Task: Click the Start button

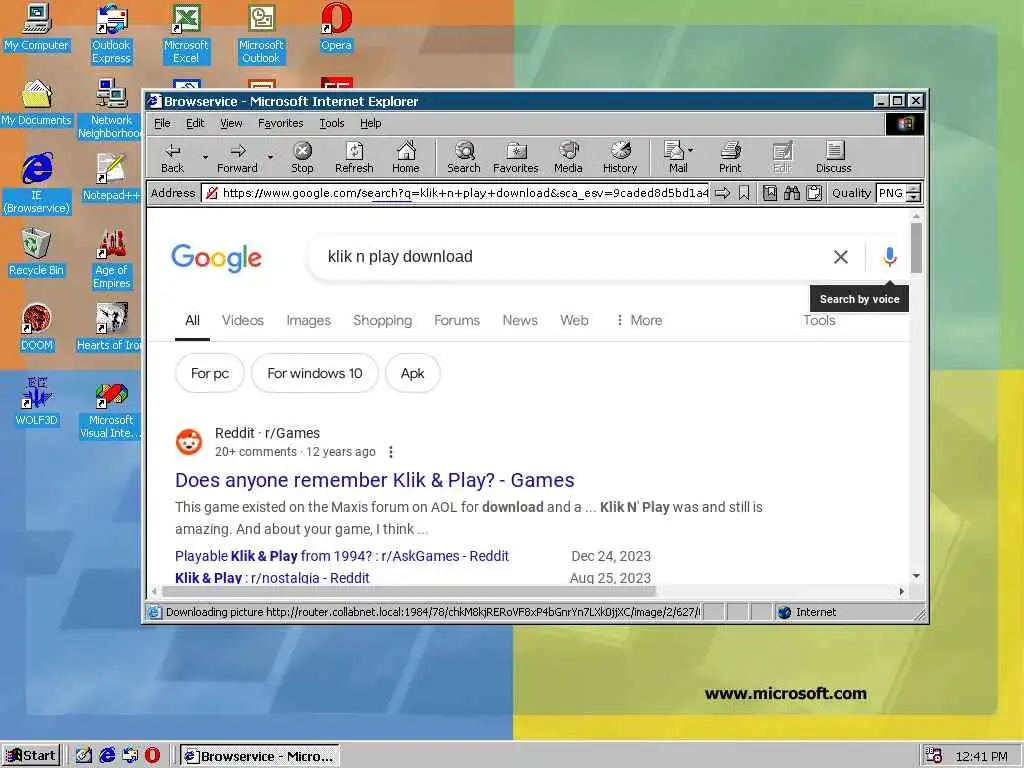Action: point(31,756)
